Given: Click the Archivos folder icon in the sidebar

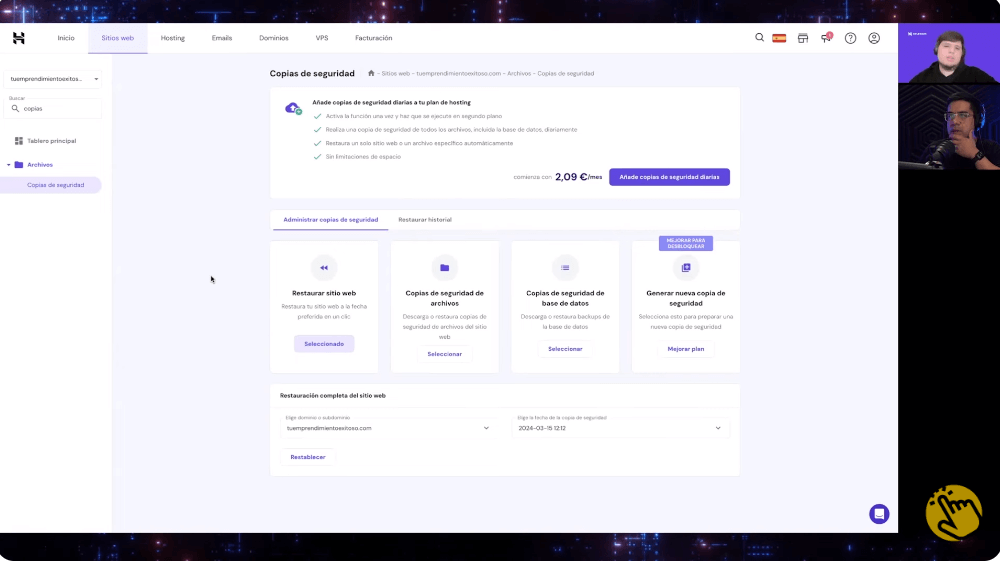Looking at the screenshot, I should 18,164.
